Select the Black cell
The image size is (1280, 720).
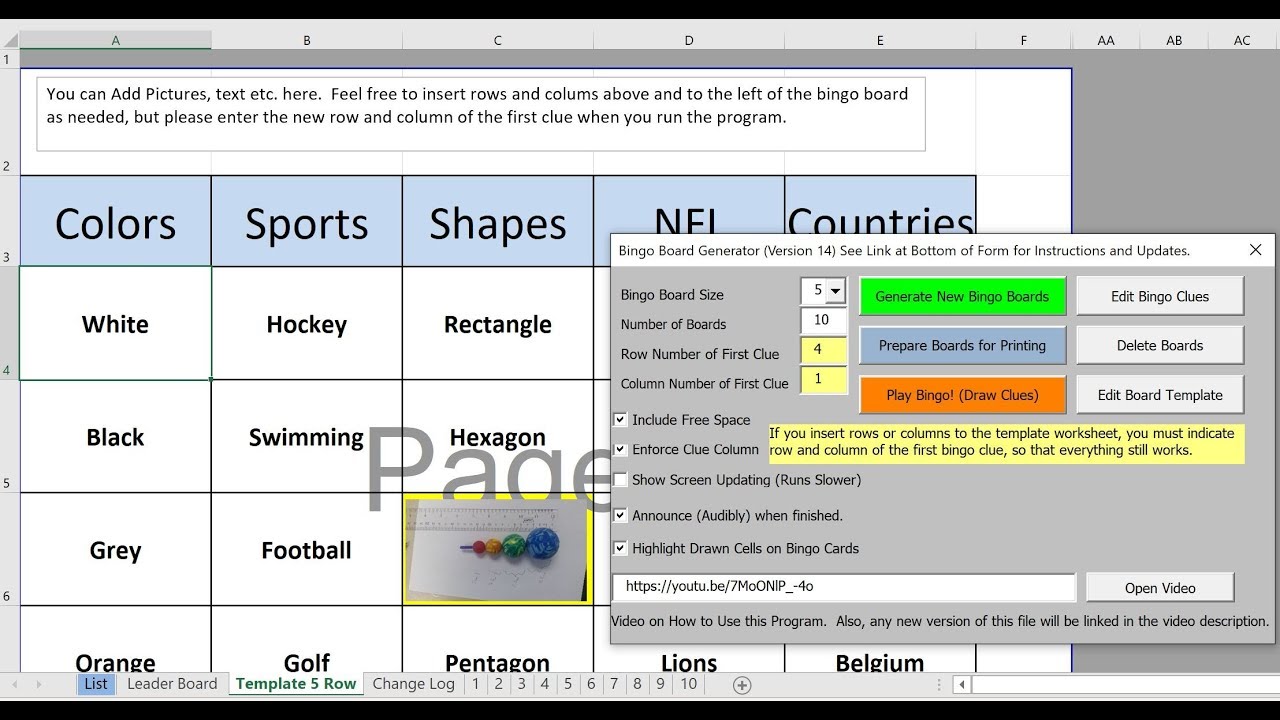(x=115, y=436)
